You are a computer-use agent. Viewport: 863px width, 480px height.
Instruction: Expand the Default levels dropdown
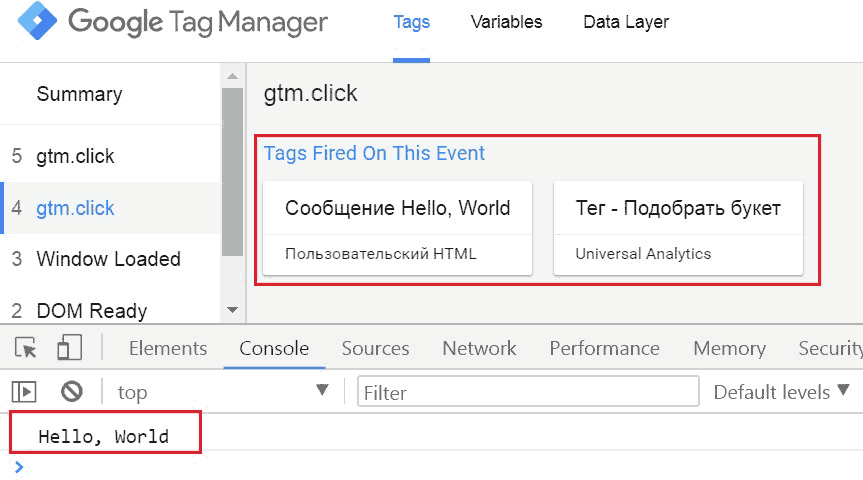(x=782, y=392)
